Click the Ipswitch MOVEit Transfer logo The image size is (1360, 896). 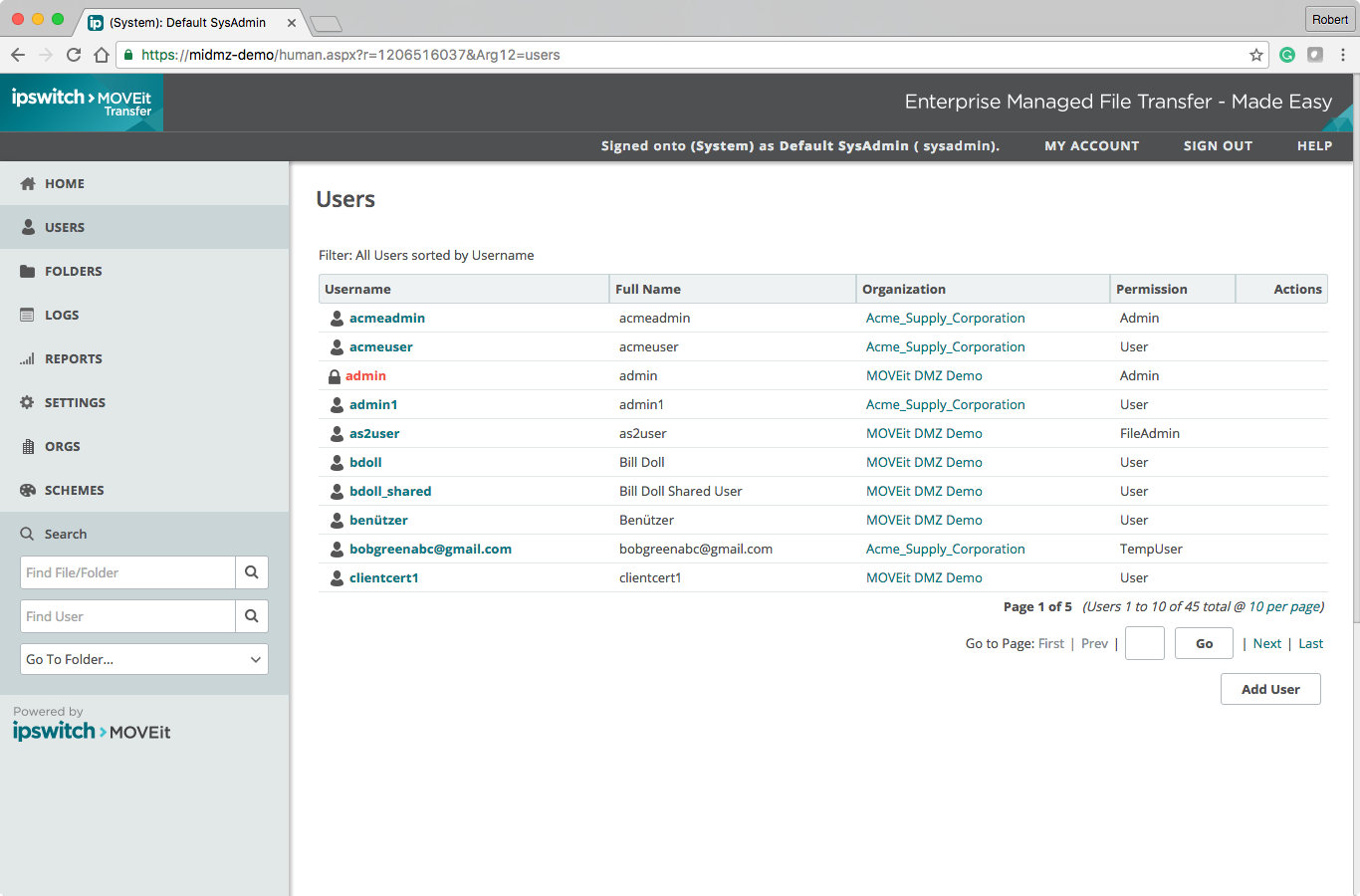coord(82,103)
